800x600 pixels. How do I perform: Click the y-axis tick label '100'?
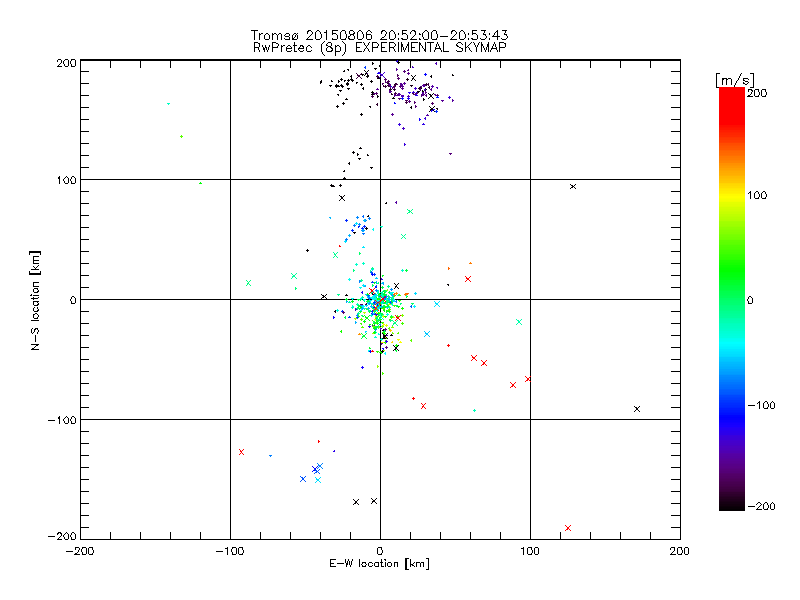[66, 180]
